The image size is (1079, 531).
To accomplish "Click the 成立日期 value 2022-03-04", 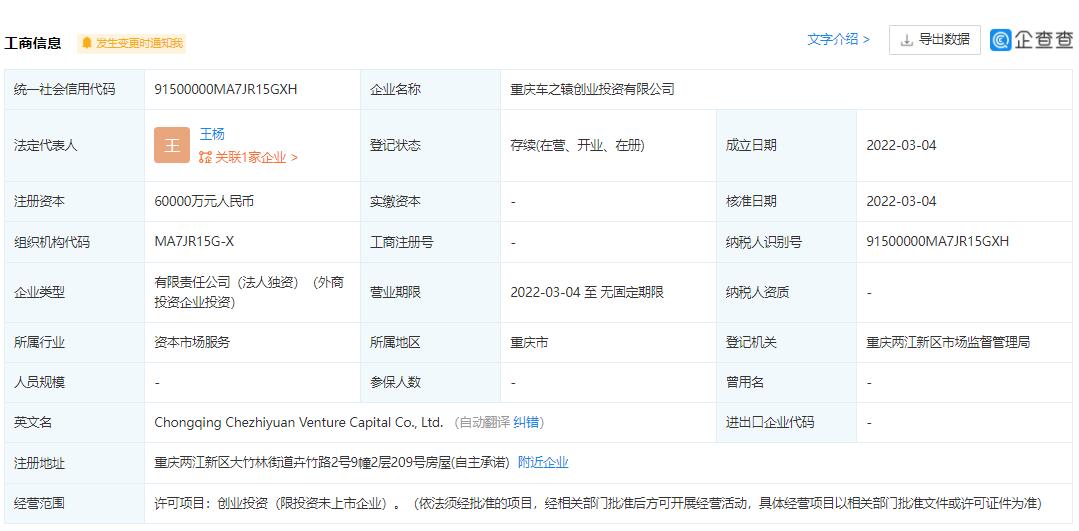I will click(901, 145).
